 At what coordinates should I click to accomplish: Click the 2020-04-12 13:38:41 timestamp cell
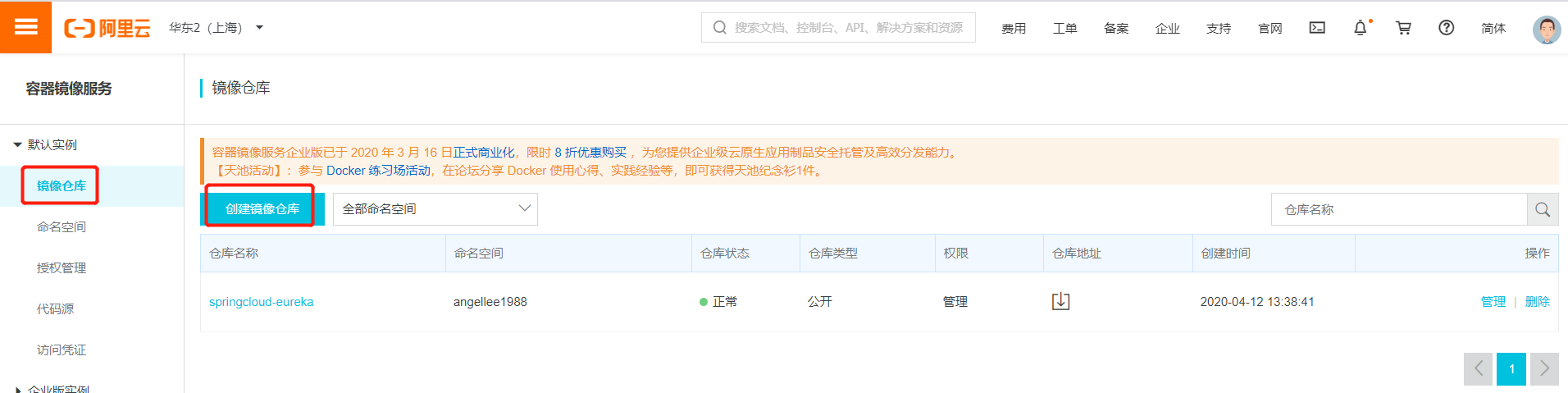tap(1257, 302)
